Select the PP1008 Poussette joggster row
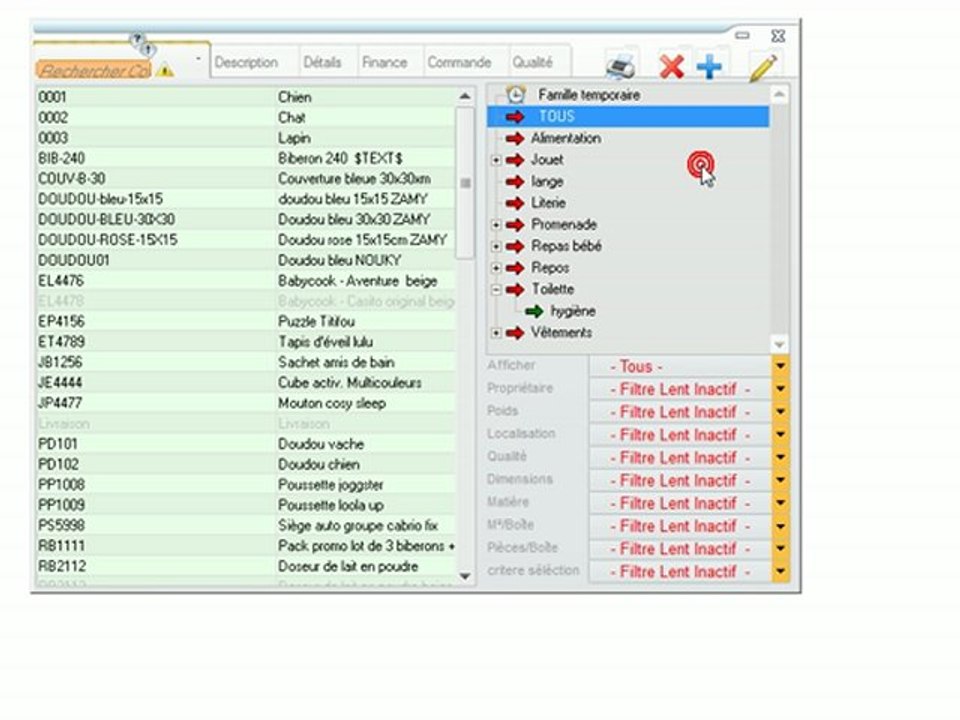The image size is (960, 720). (x=245, y=485)
